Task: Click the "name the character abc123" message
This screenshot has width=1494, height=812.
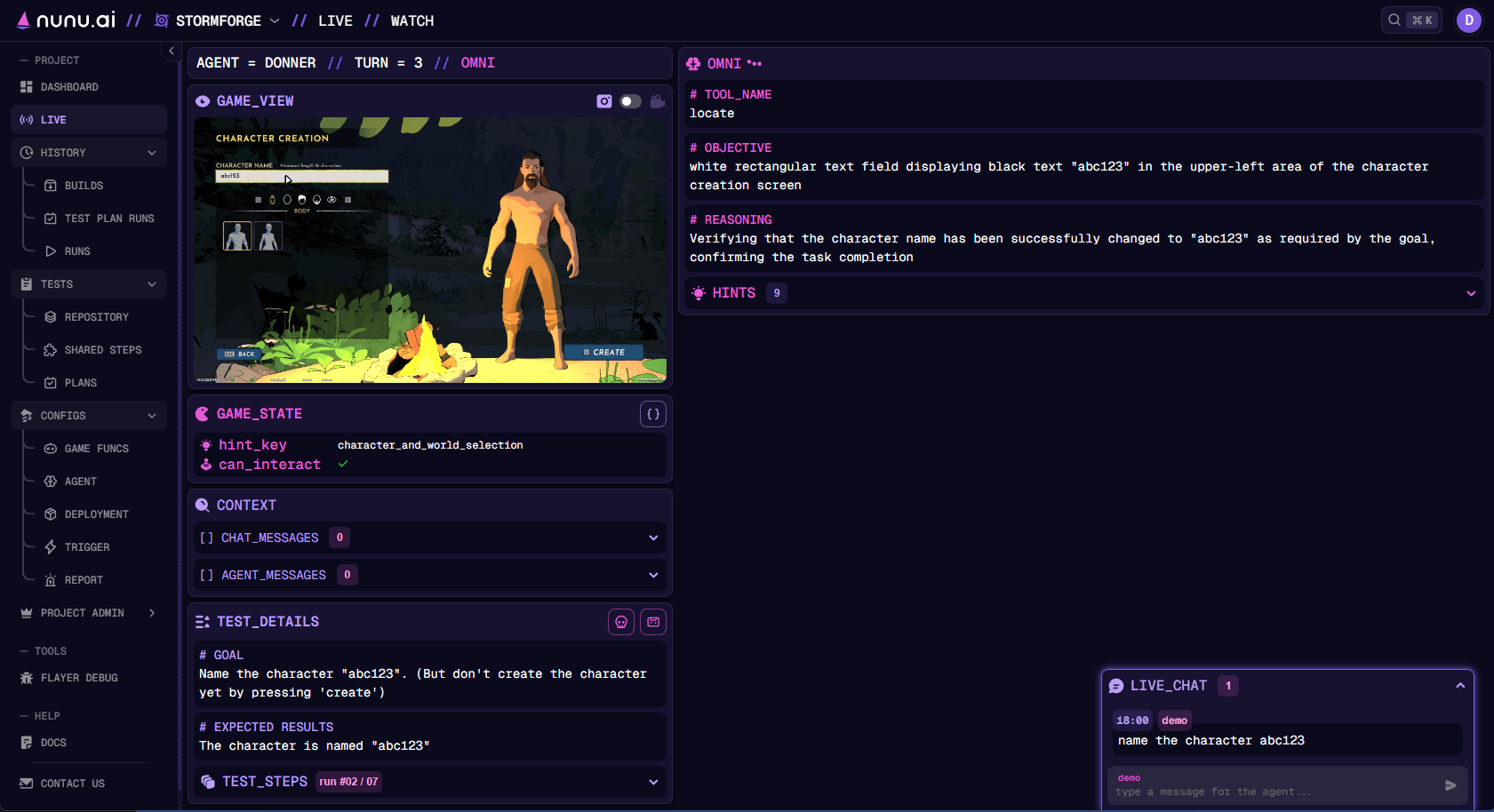Action: point(1211,741)
